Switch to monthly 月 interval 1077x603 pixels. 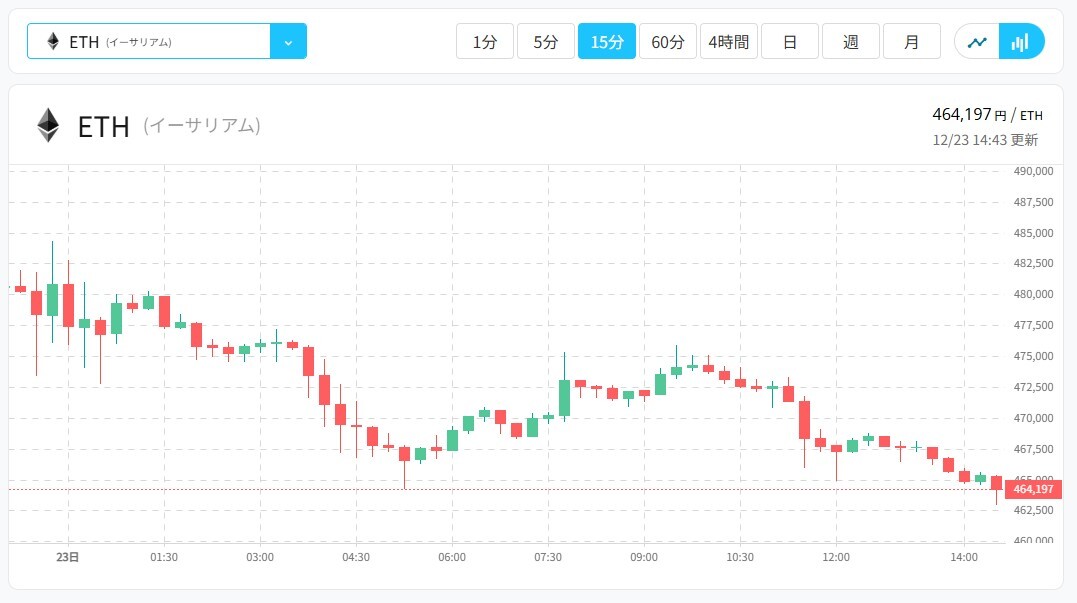tap(912, 42)
